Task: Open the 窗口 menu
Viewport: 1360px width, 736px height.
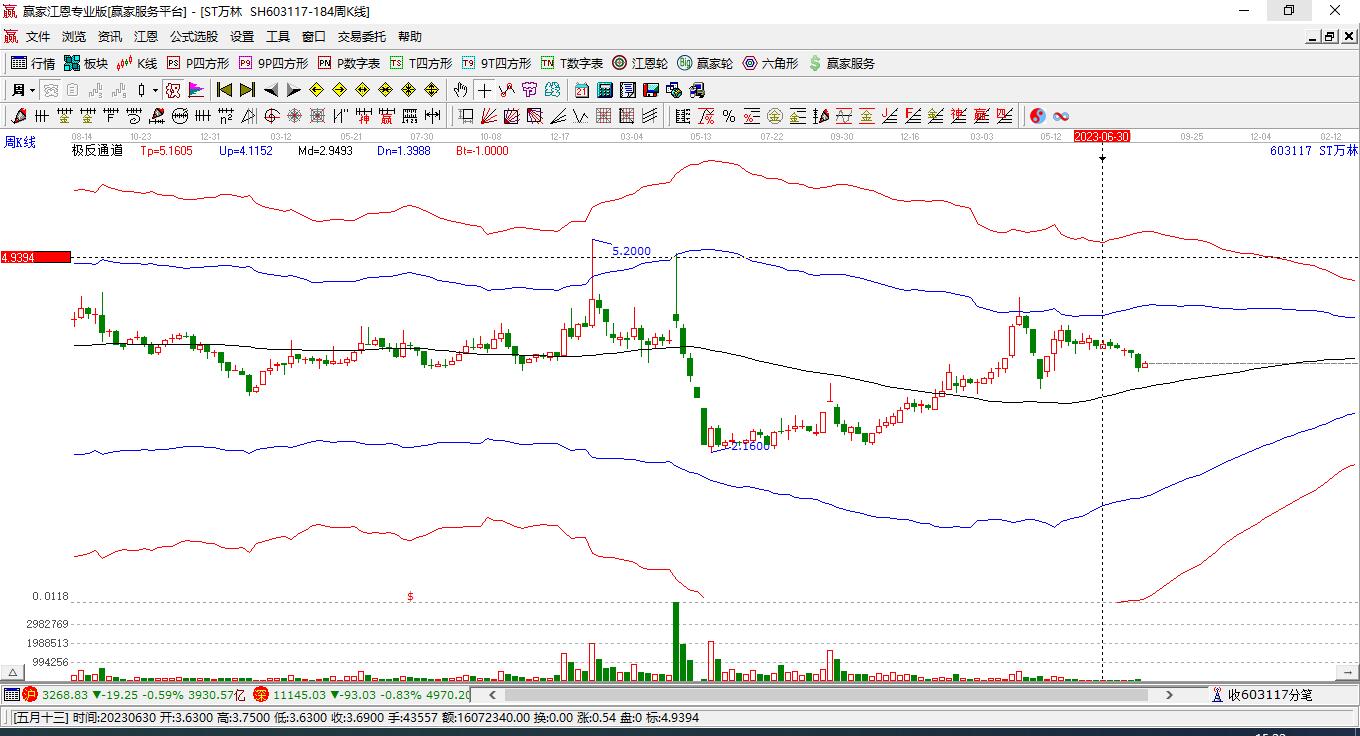Action: click(314, 37)
